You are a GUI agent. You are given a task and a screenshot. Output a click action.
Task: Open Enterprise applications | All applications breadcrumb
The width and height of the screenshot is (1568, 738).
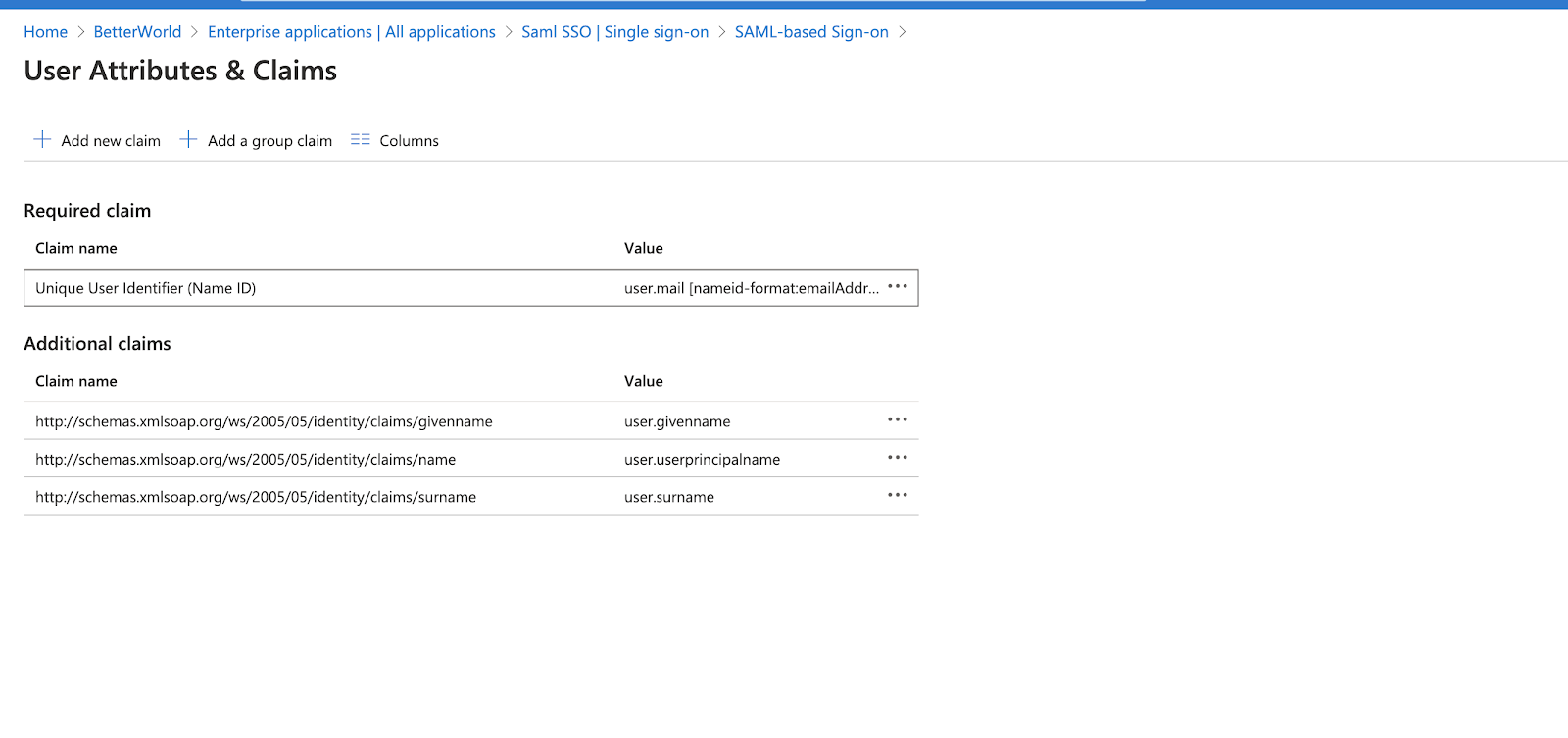click(x=351, y=32)
